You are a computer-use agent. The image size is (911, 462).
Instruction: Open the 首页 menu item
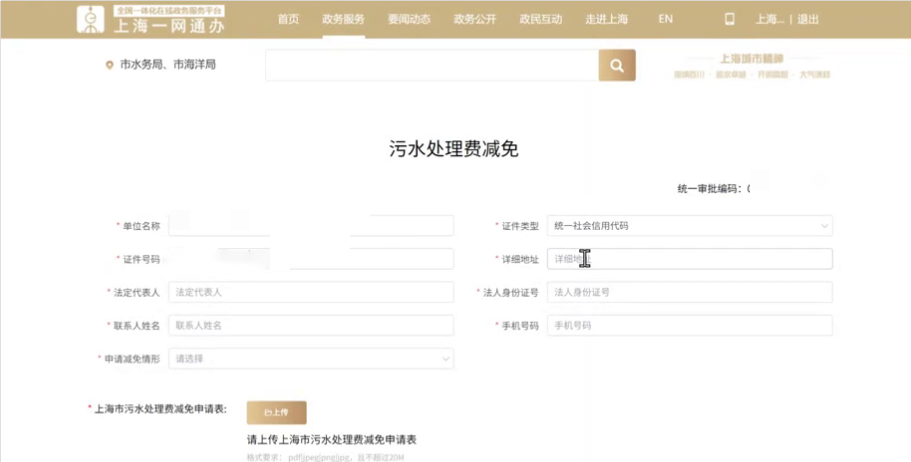coord(288,19)
